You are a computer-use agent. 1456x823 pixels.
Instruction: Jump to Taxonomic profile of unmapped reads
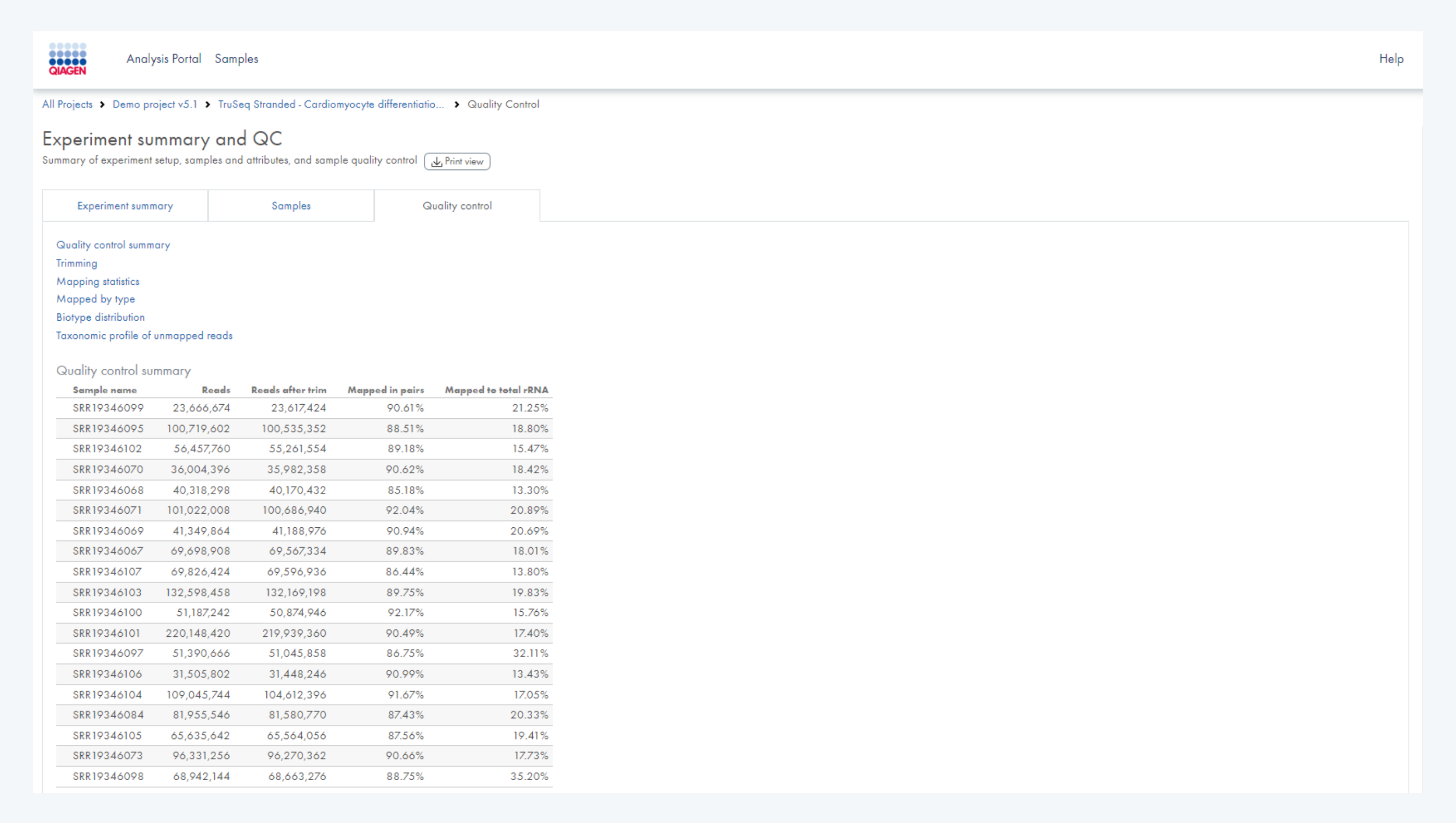click(x=144, y=336)
